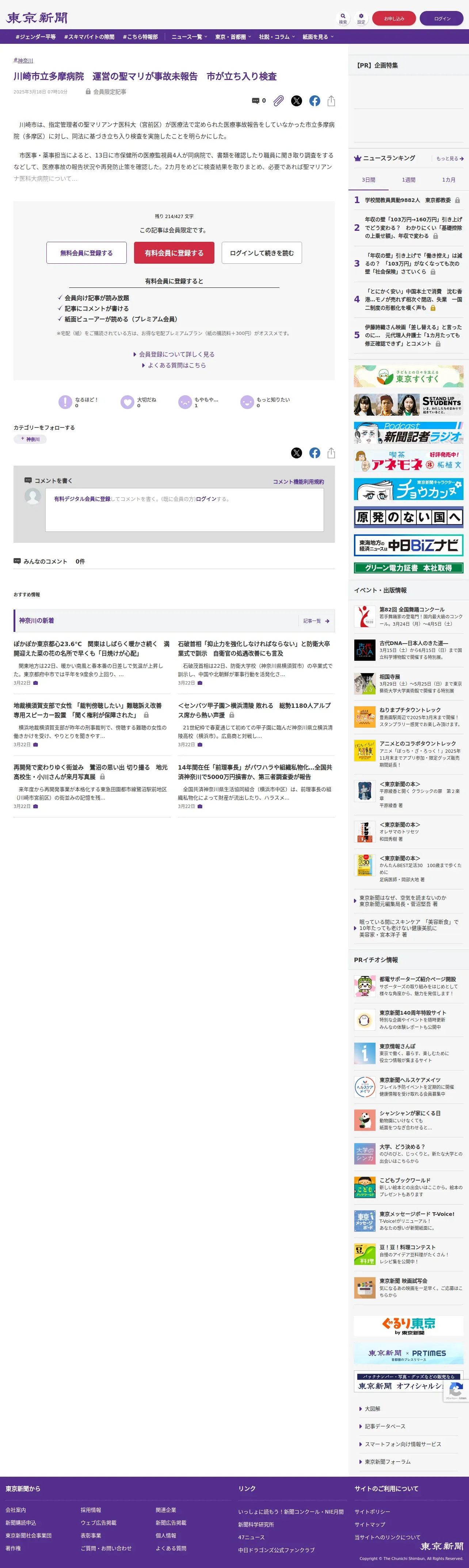469x1568 pixels.
Task: React with なるほど！ exclamation icon
Action: (65, 402)
